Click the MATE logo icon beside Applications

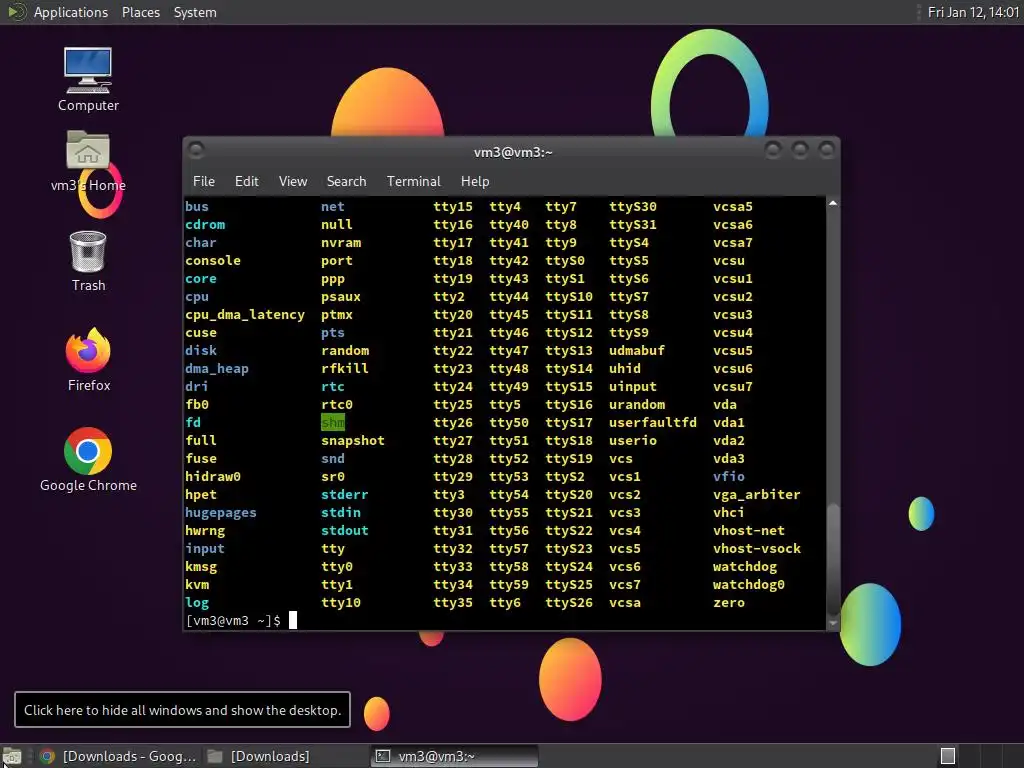(x=16, y=12)
